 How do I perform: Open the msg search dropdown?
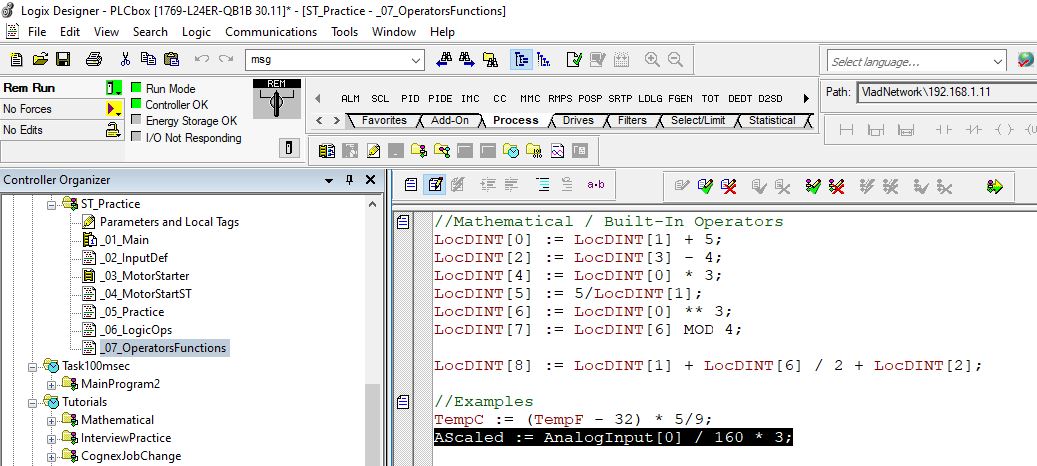(416, 61)
